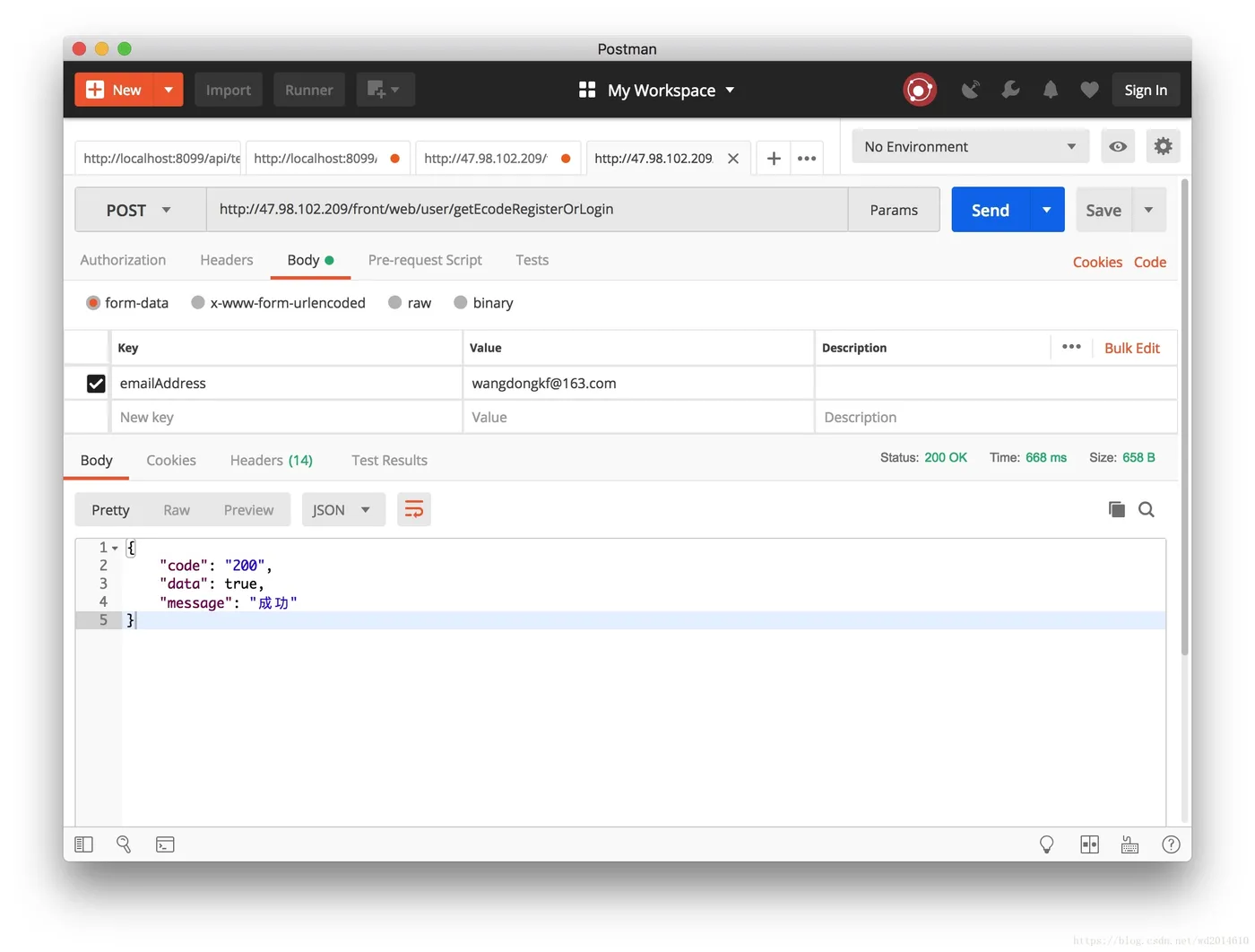Switch to Preview response view
This screenshot has height=952, width=1255.
pyautogui.click(x=249, y=509)
